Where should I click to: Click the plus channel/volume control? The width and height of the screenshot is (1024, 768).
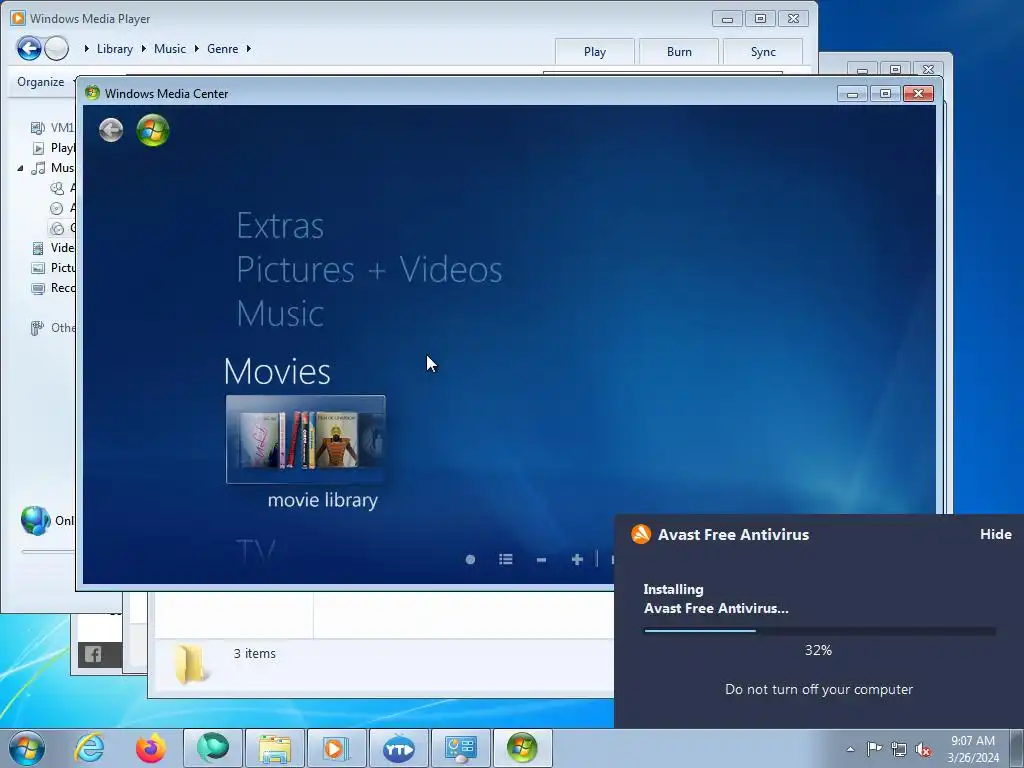[x=577, y=560]
